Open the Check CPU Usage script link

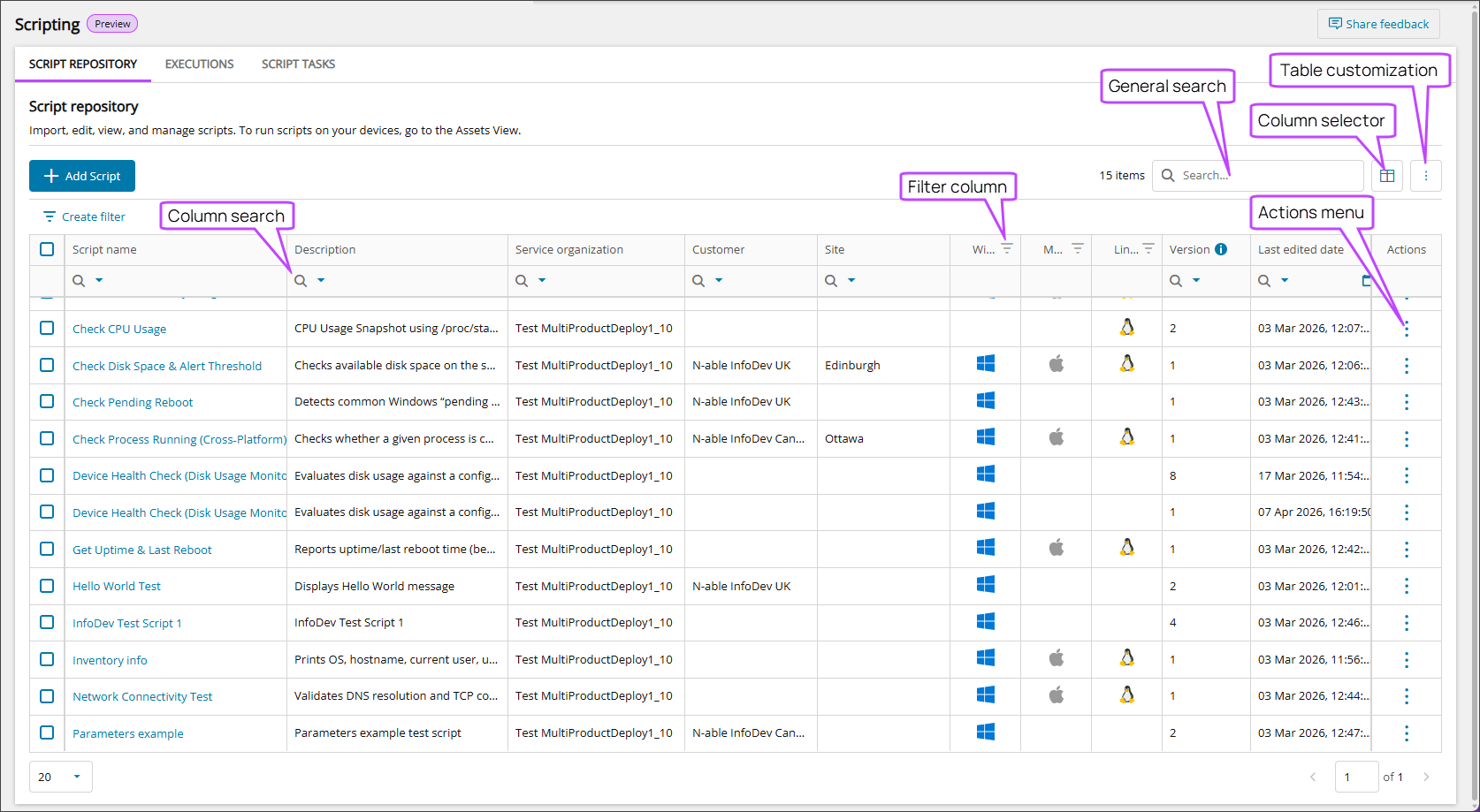point(119,330)
